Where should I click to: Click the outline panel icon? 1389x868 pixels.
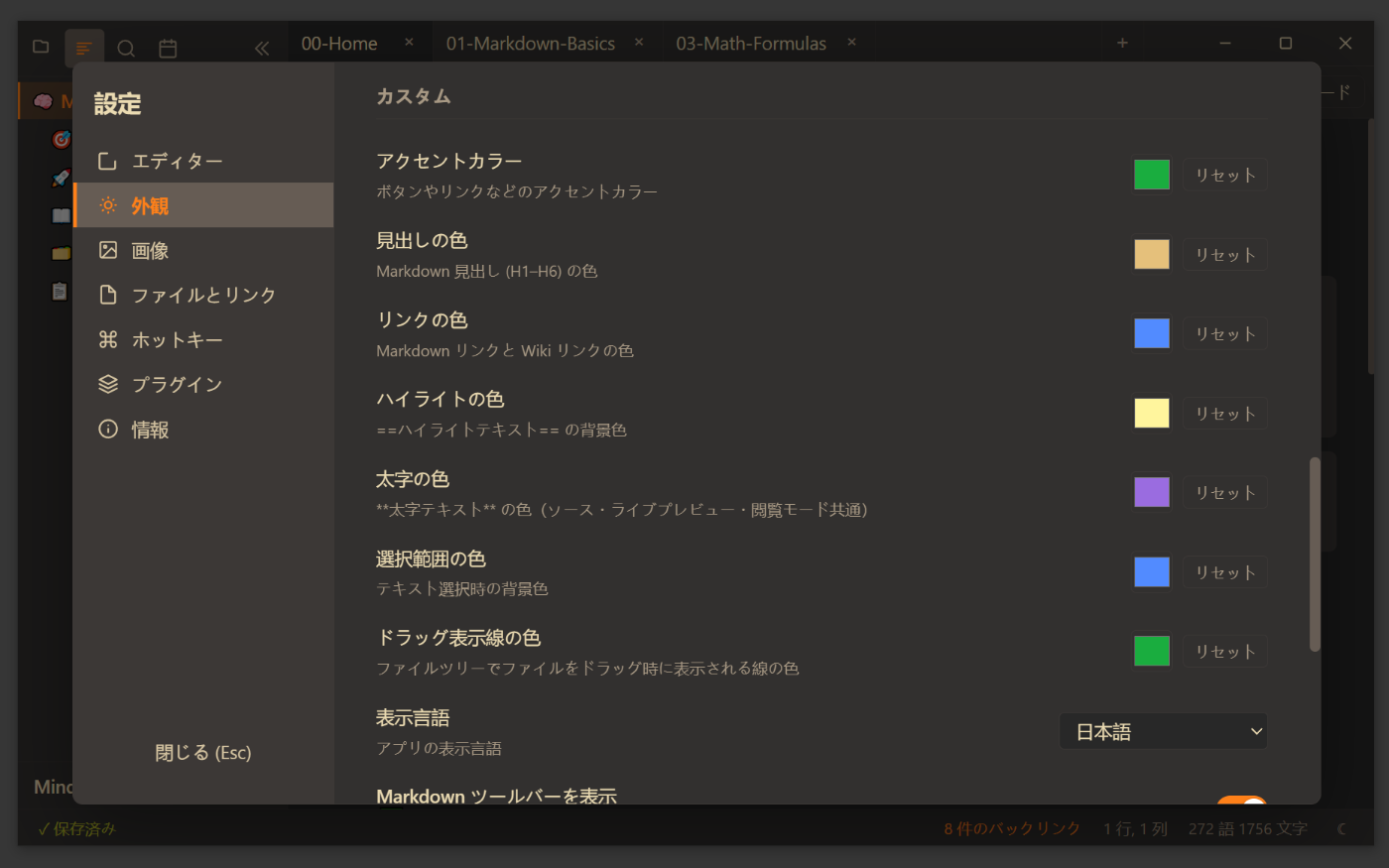[84, 48]
